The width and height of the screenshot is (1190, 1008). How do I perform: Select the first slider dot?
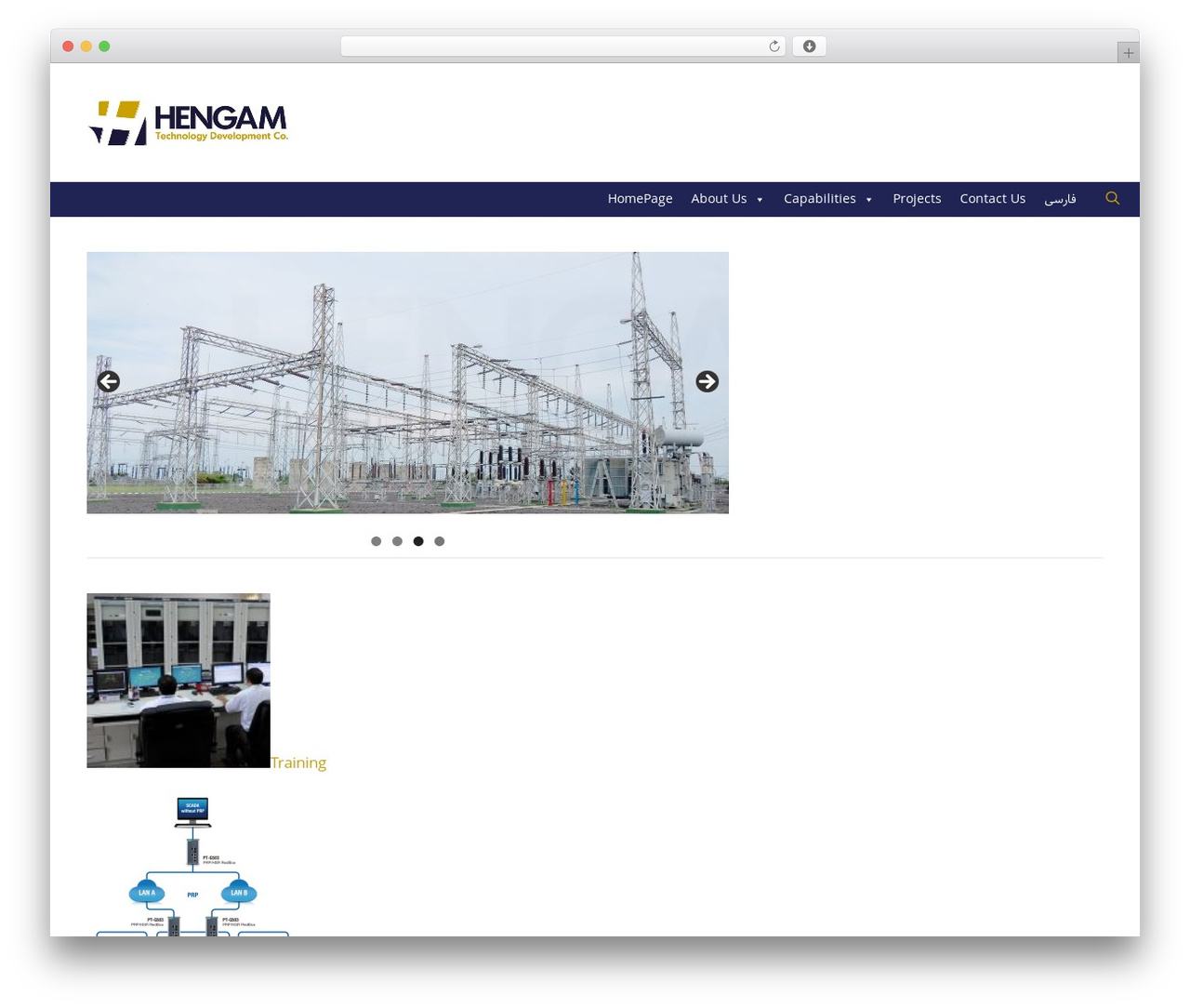pyautogui.click(x=376, y=541)
